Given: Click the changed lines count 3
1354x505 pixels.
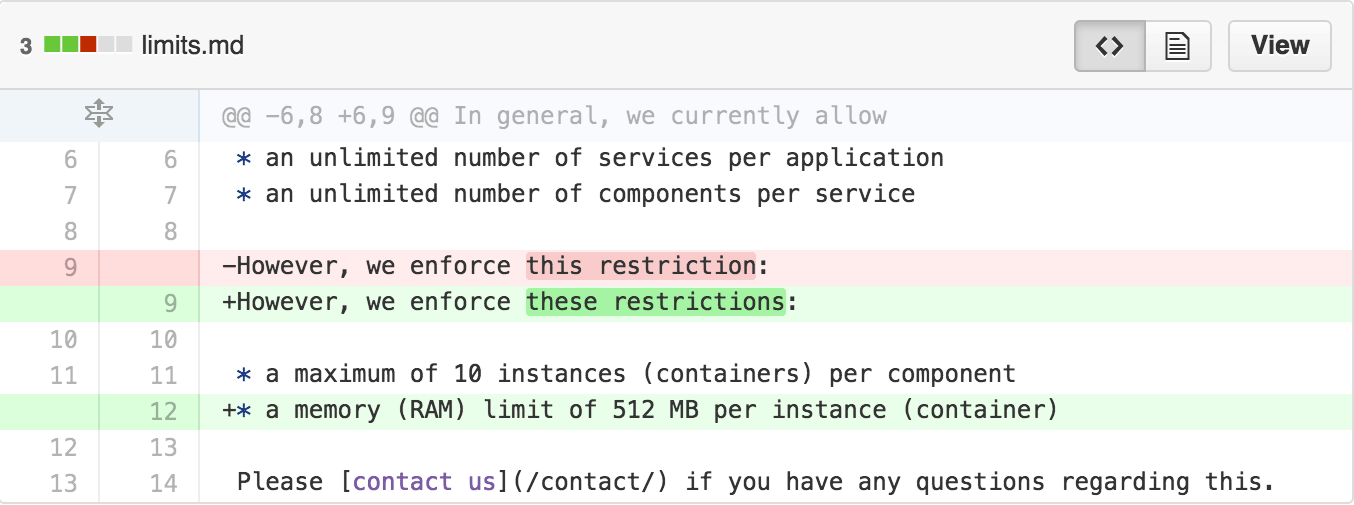Looking at the screenshot, I should point(26,46).
